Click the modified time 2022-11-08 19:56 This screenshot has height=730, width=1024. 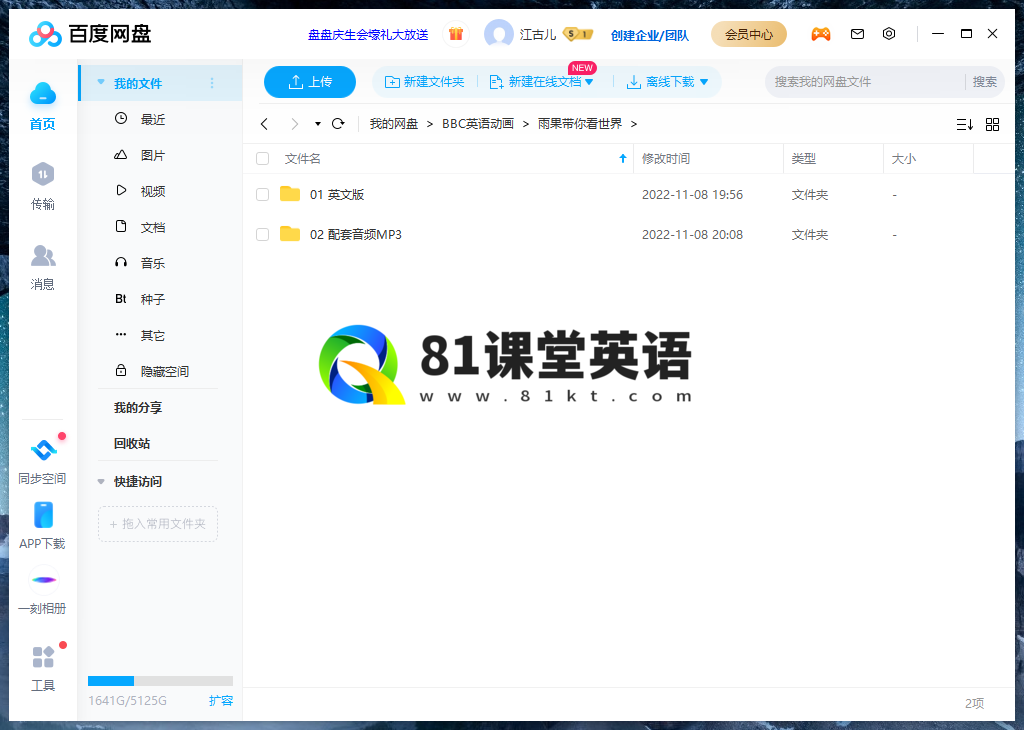692,195
